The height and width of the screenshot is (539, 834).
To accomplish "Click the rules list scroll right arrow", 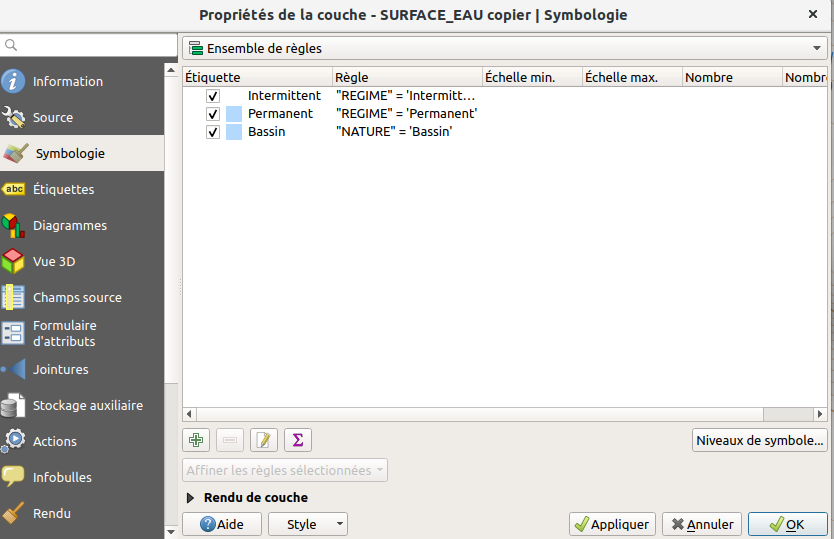I will point(820,414).
